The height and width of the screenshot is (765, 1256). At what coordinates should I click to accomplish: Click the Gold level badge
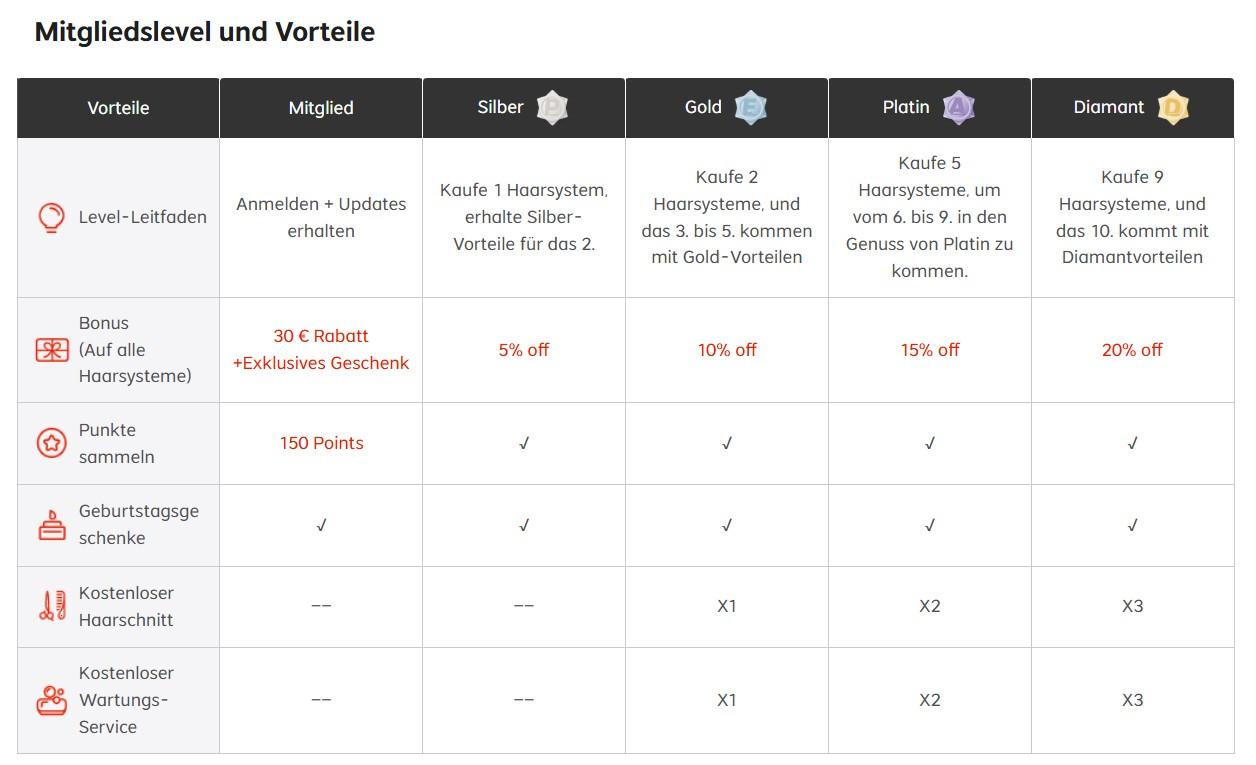750,107
